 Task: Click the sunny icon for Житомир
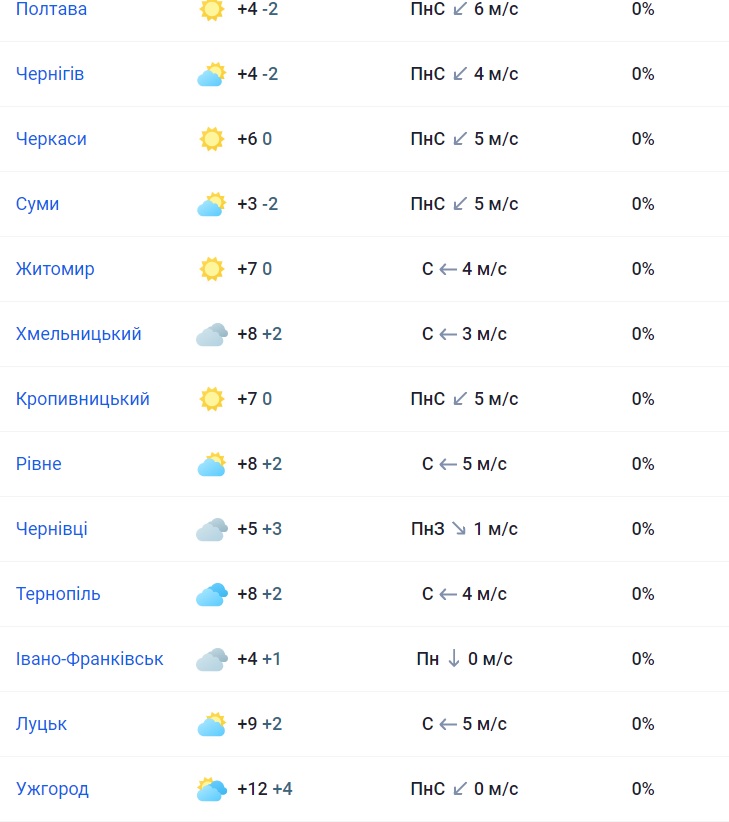(x=211, y=269)
